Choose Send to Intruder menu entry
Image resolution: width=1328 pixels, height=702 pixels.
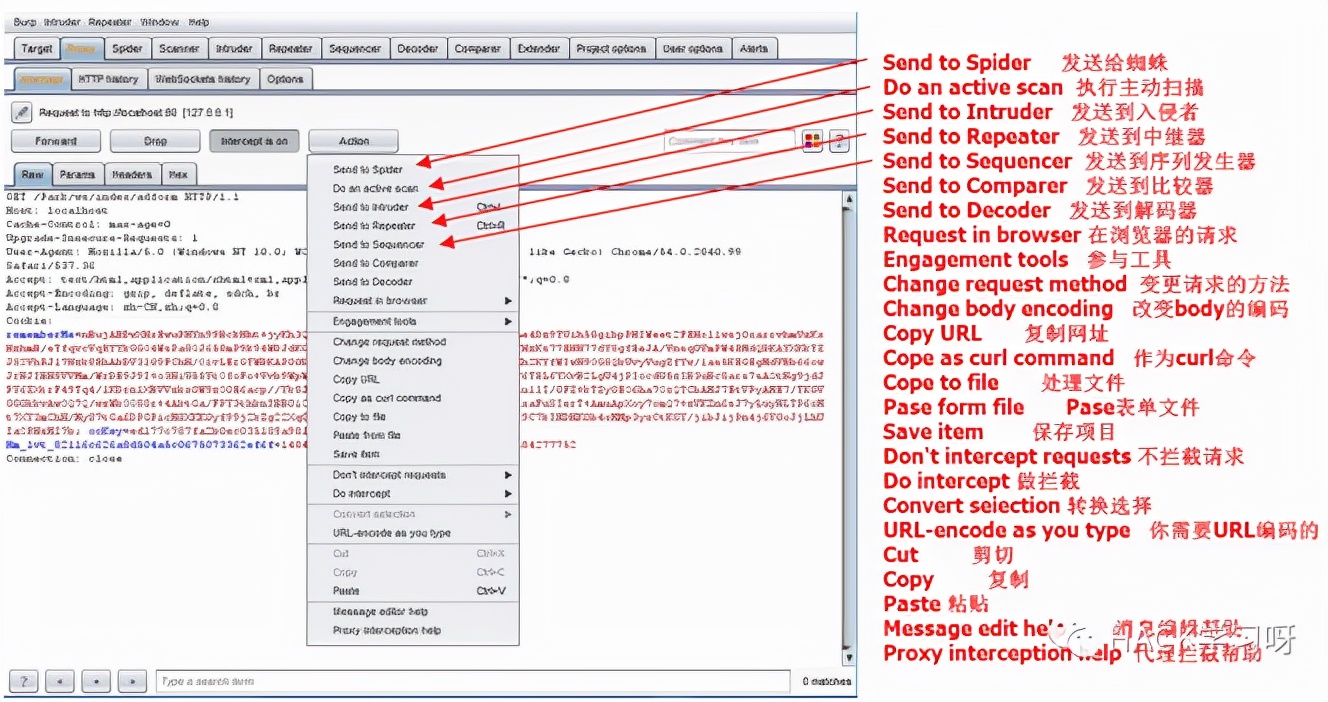(413, 207)
